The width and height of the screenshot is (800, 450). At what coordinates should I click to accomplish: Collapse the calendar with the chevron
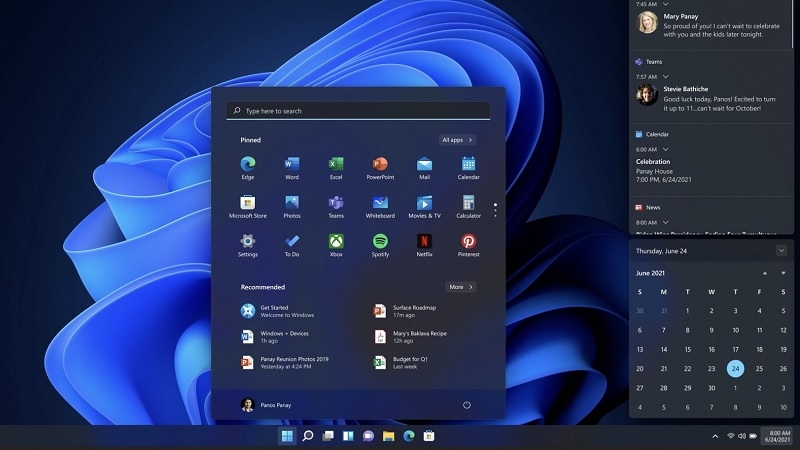coord(781,251)
